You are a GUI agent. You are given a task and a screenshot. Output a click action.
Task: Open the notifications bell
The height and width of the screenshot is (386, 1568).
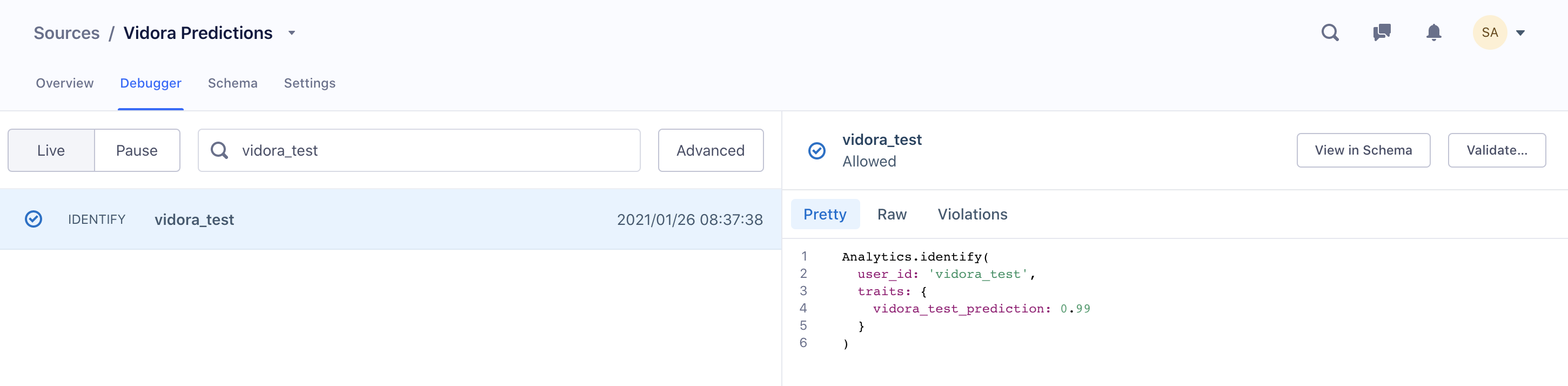pyautogui.click(x=1433, y=32)
